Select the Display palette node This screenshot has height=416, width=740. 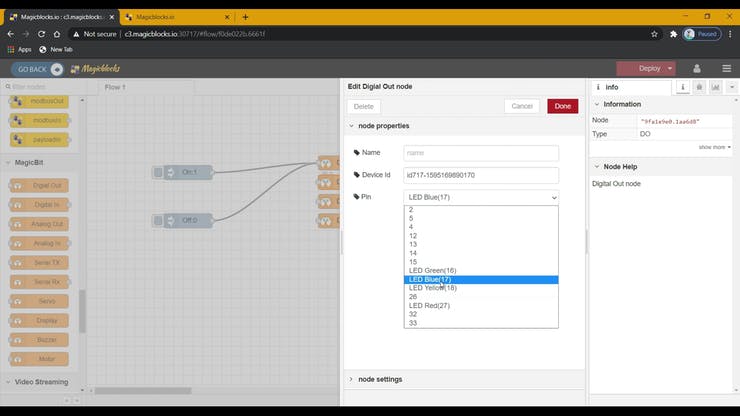pyautogui.click(x=40, y=321)
